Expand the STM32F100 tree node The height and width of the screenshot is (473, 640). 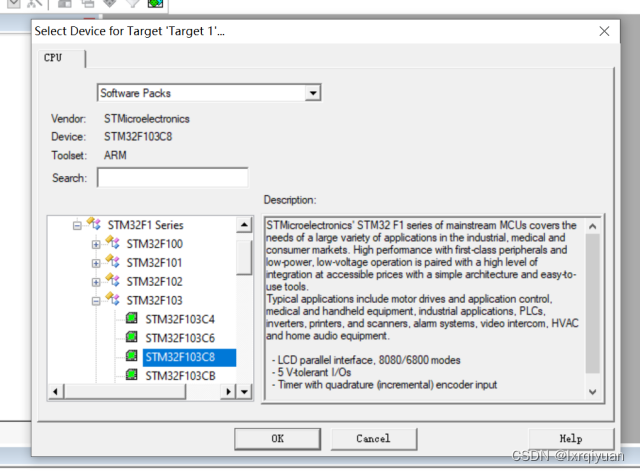(96, 244)
